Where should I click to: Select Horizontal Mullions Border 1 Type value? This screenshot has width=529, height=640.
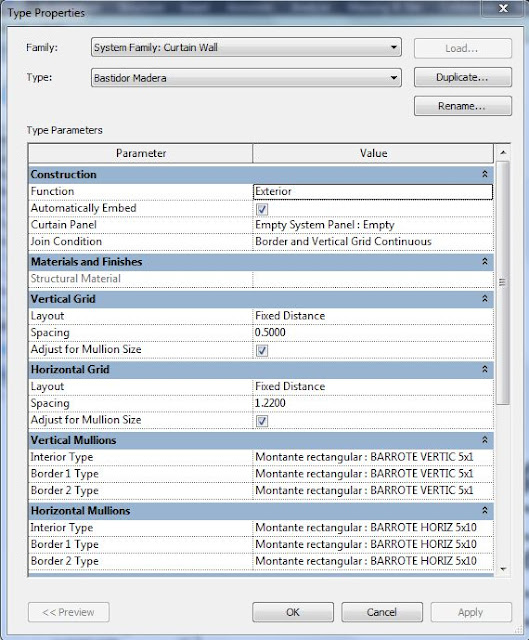tap(373, 544)
